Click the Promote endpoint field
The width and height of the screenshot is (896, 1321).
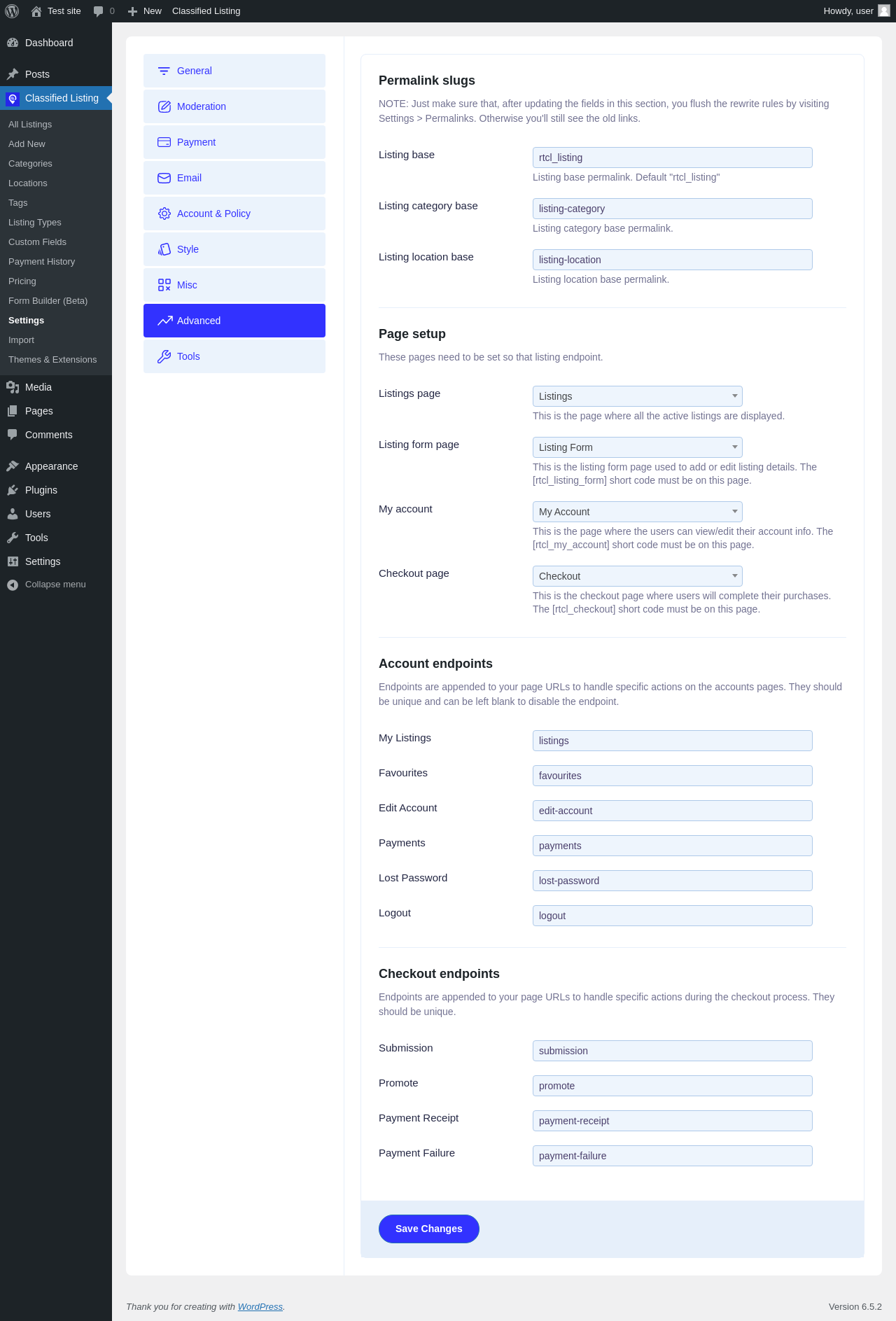pyautogui.click(x=673, y=1086)
